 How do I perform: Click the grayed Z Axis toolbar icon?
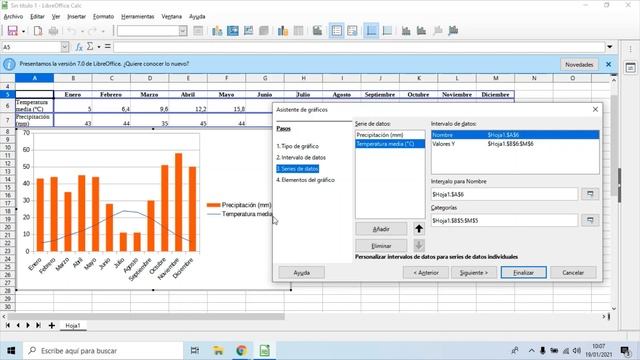point(438,31)
